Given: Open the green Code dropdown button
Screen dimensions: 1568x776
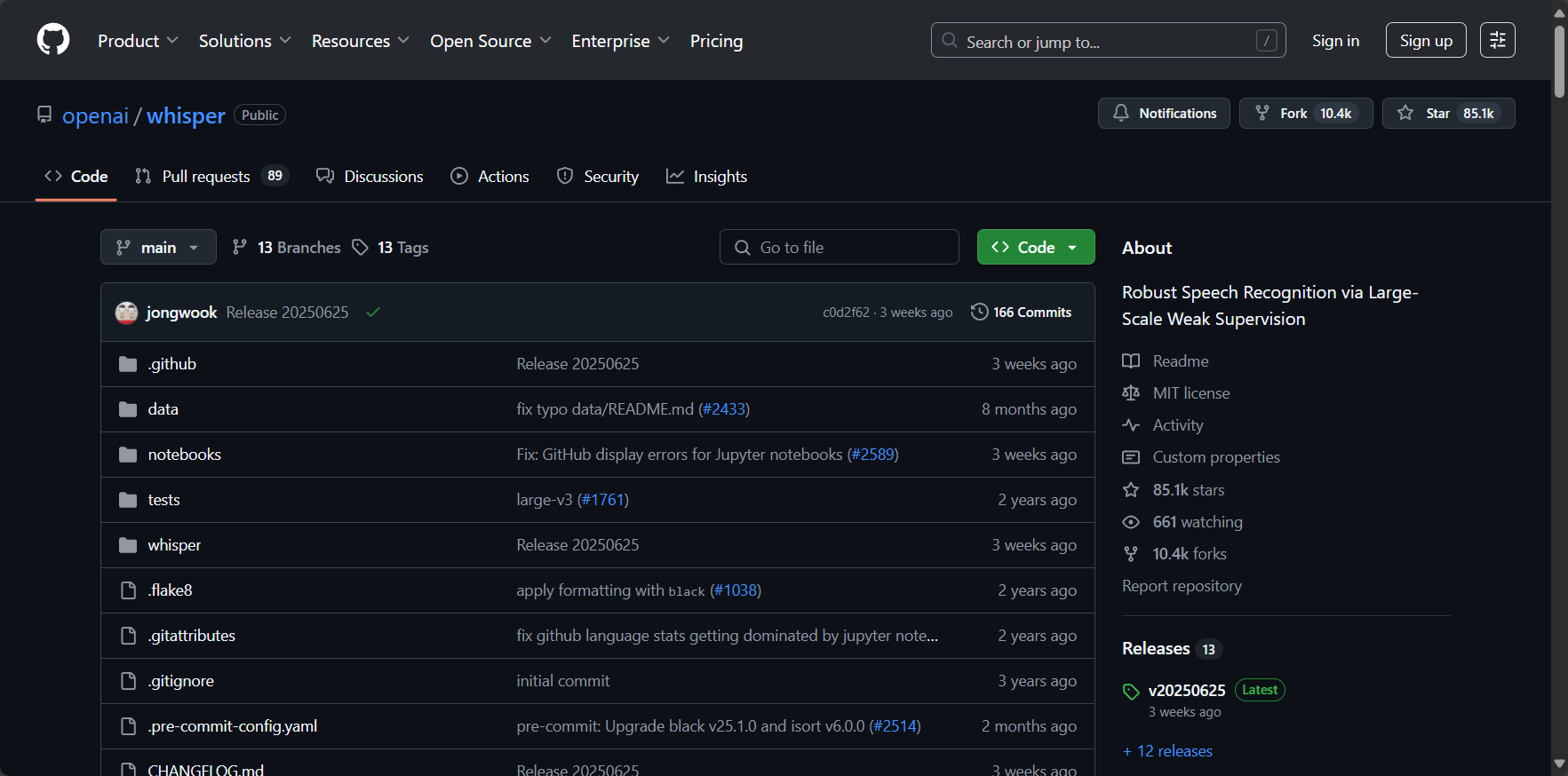Looking at the screenshot, I should coord(1036,247).
